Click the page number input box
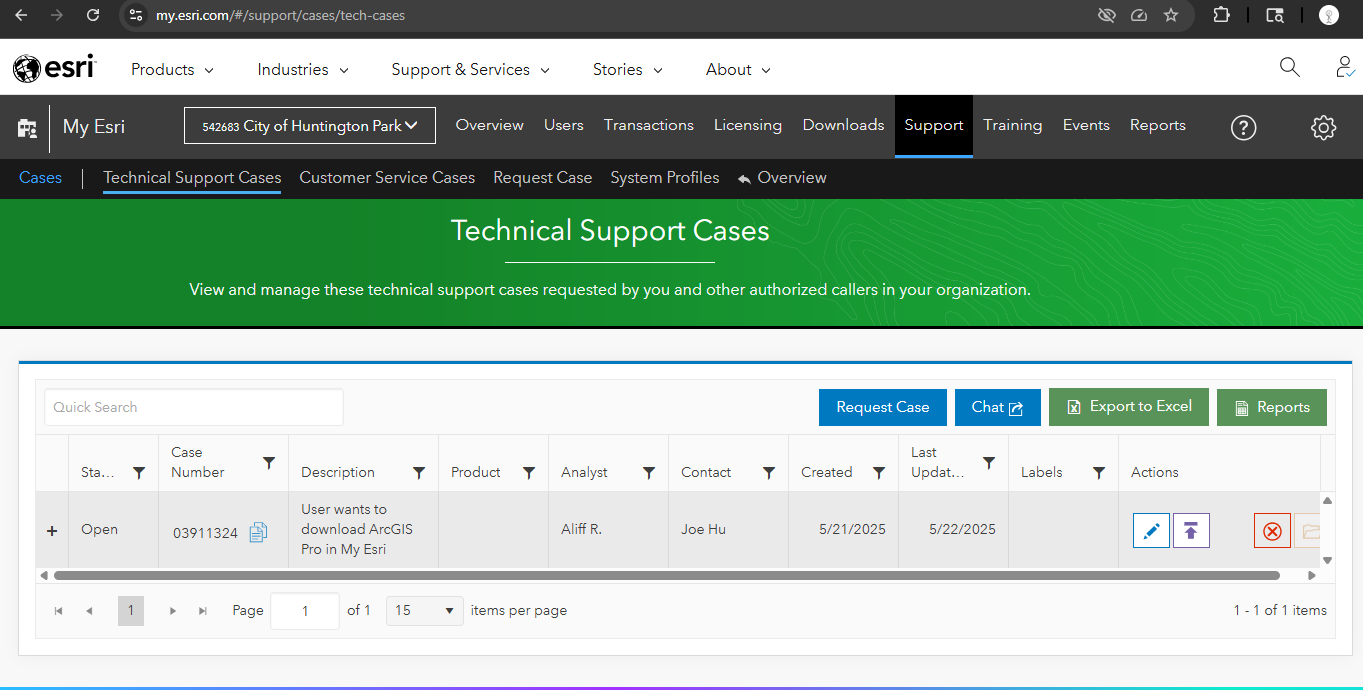Image resolution: width=1363 pixels, height=690 pixels. pyautogui.click(x=305, y=611)
